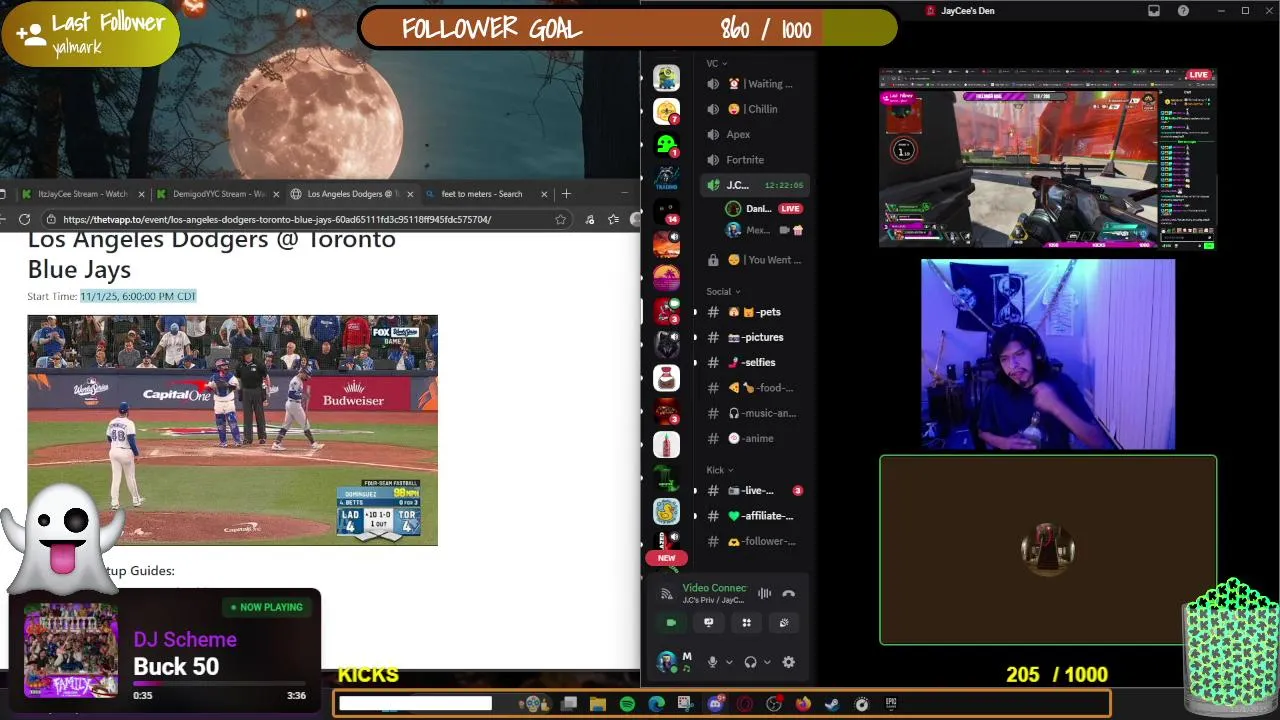Join the Waiting voice channel
Screen dimensions: 1280x720
click(752, 84)
